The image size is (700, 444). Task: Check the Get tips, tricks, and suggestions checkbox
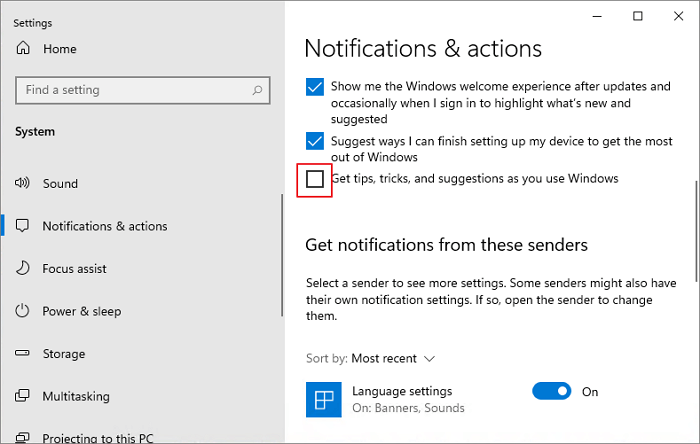point(315,179)
